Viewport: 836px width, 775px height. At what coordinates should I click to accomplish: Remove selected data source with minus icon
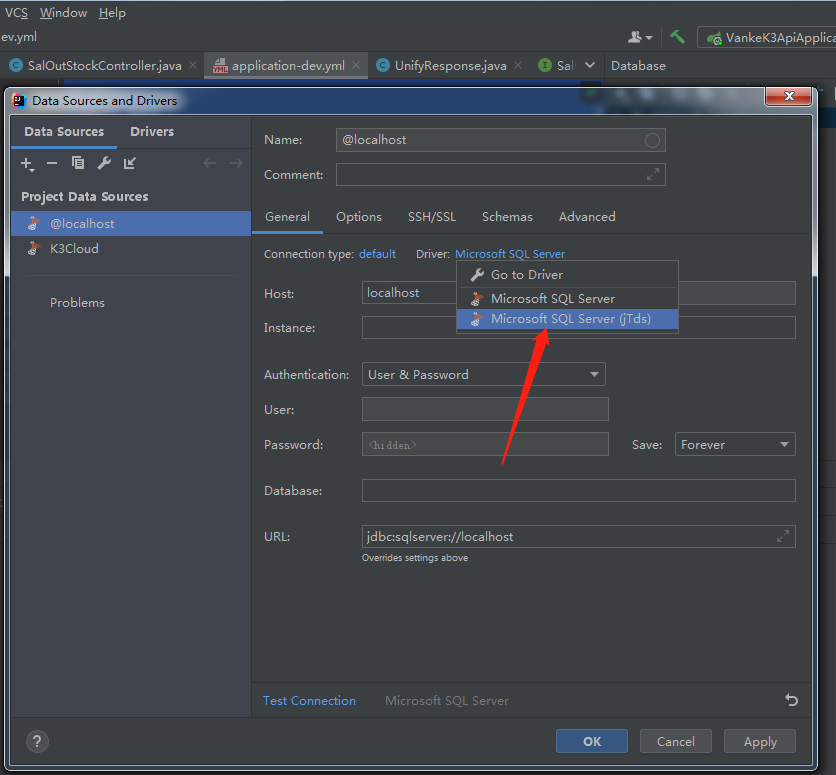click(52, 163)
